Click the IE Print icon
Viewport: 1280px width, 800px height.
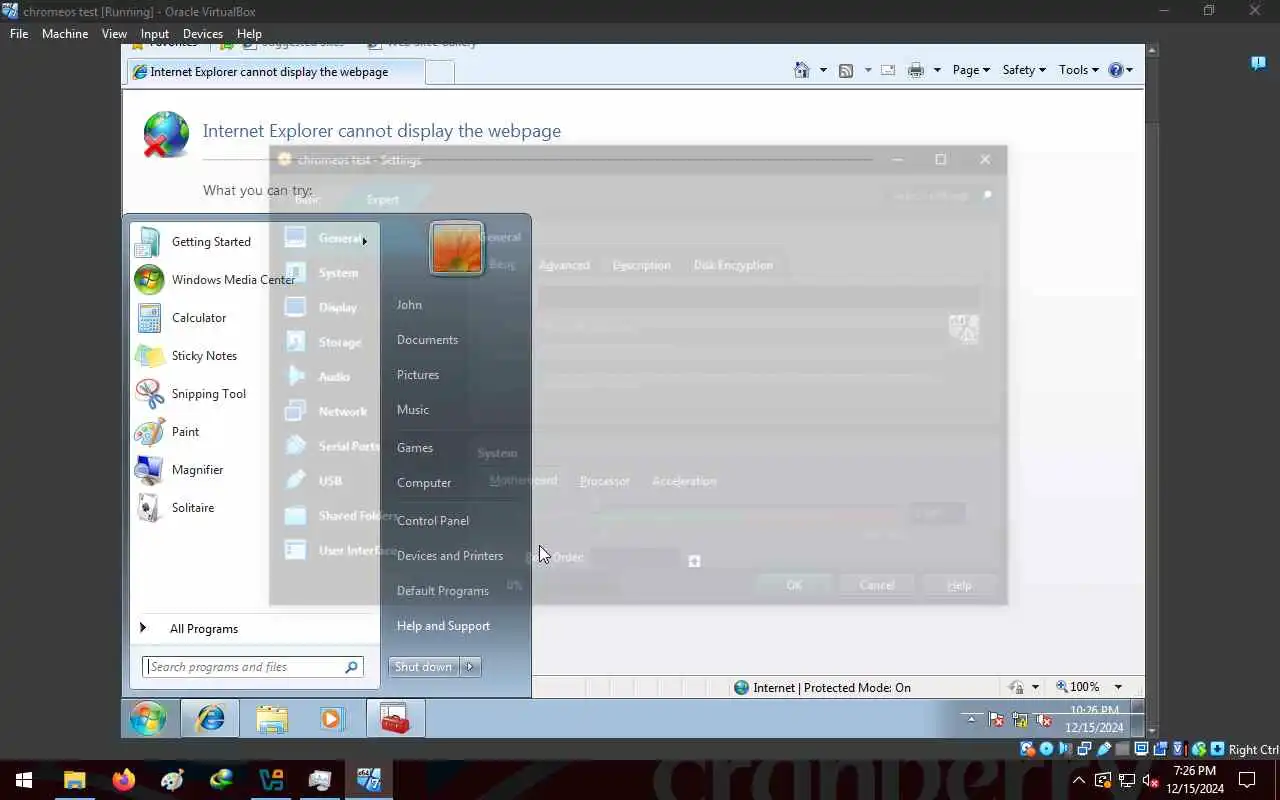point(915,70)
